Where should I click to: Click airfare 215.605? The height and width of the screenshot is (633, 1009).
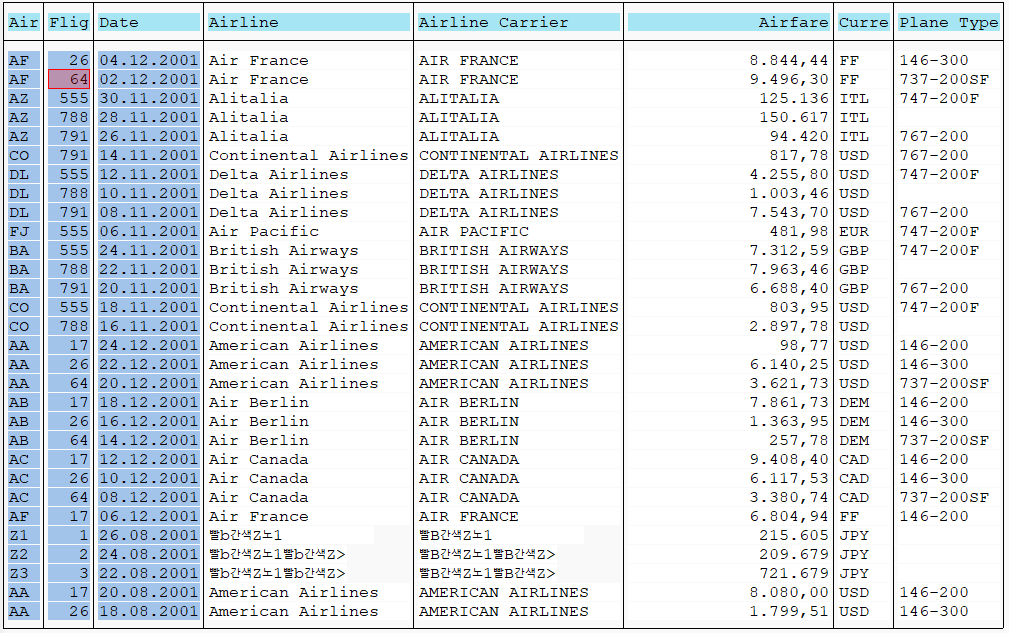coord(793,535)
